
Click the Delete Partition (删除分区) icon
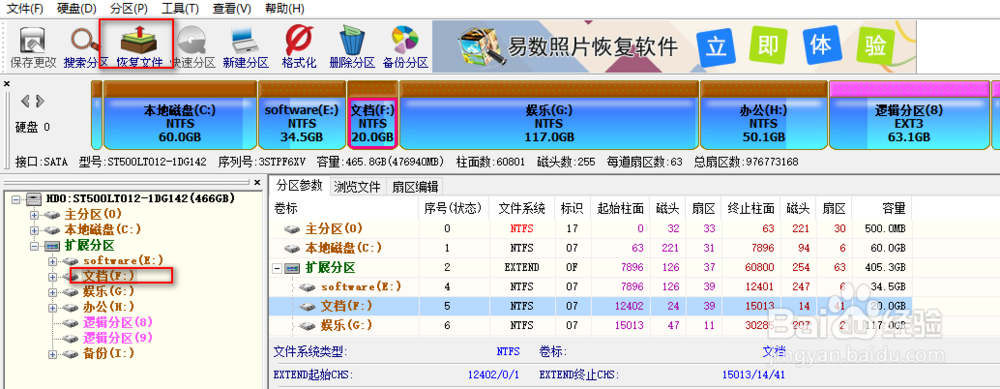[x=351, y=48]
